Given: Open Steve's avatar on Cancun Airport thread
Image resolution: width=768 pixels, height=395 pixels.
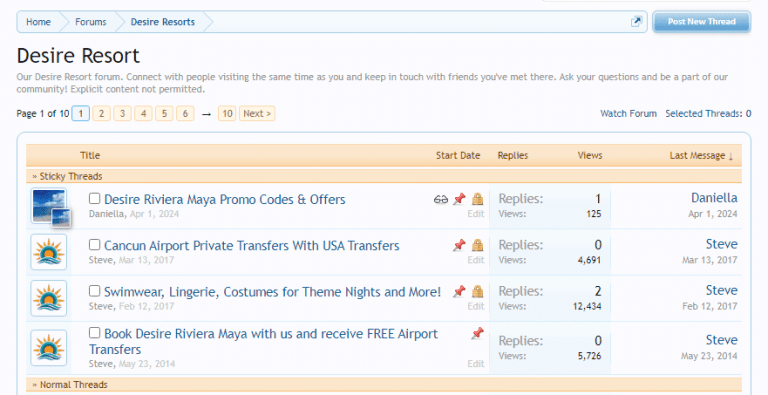Looking at the screenshot, I should click(x=48, y=252).
